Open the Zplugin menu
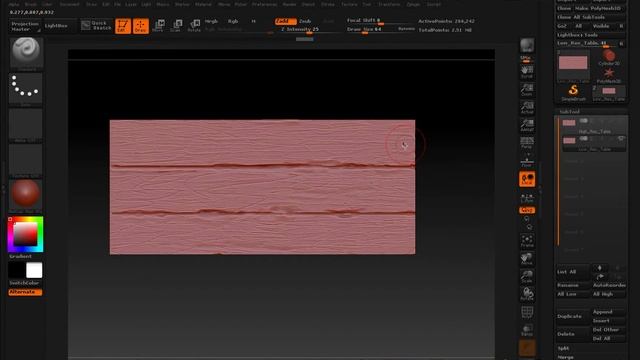Viewport: 640px width, 360px height. click(413, 4)
